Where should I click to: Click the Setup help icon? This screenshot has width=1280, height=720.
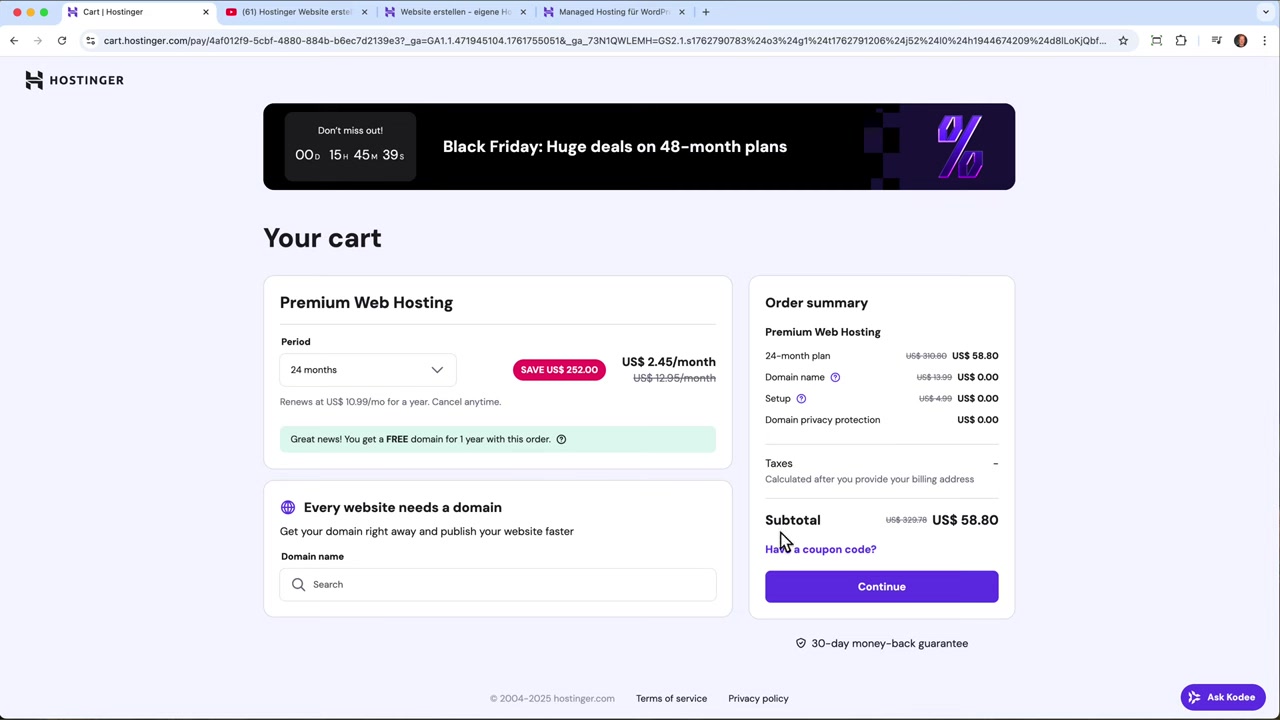pos(801,398)
